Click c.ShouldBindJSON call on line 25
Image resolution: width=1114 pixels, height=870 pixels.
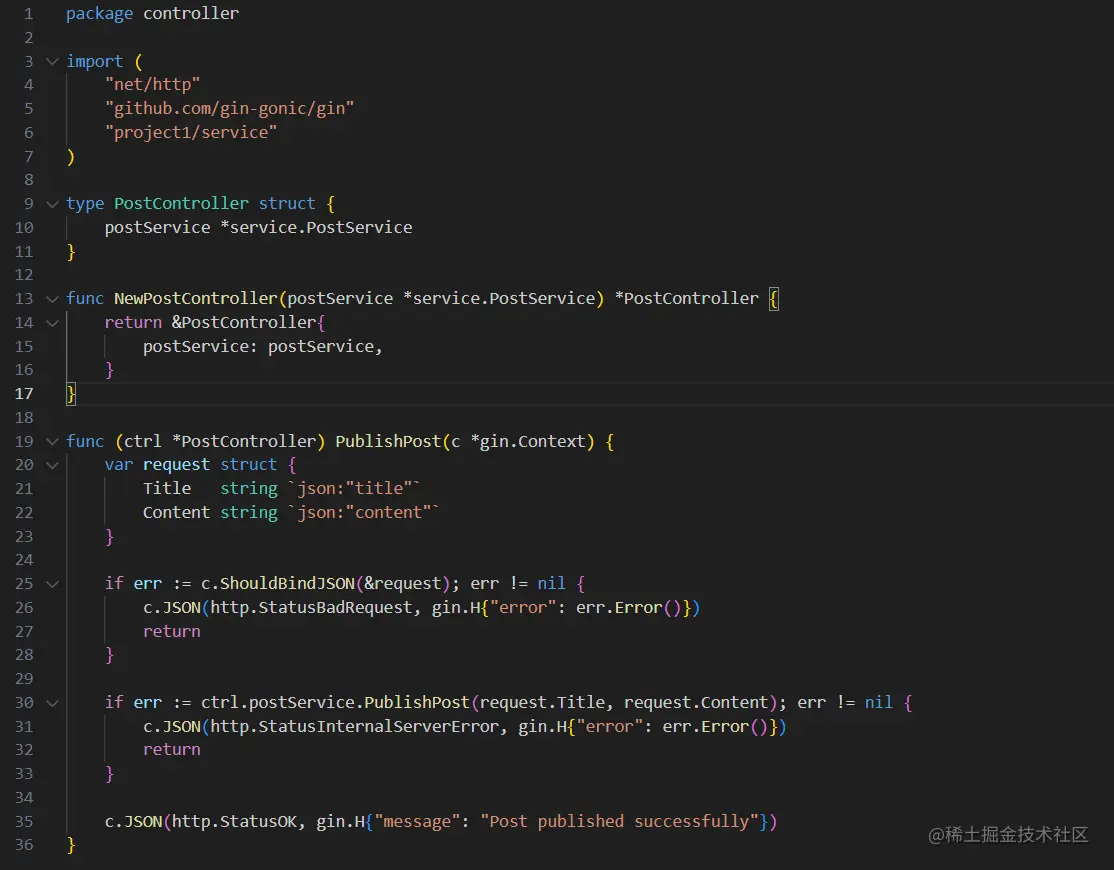click(x=278, y=584)
